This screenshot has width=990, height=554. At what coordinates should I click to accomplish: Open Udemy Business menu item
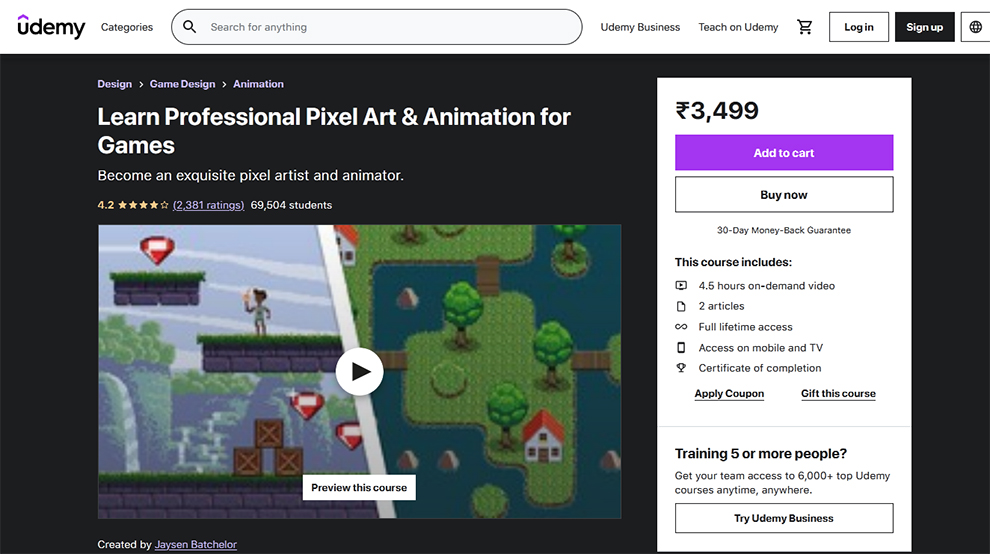coord(640,27)
